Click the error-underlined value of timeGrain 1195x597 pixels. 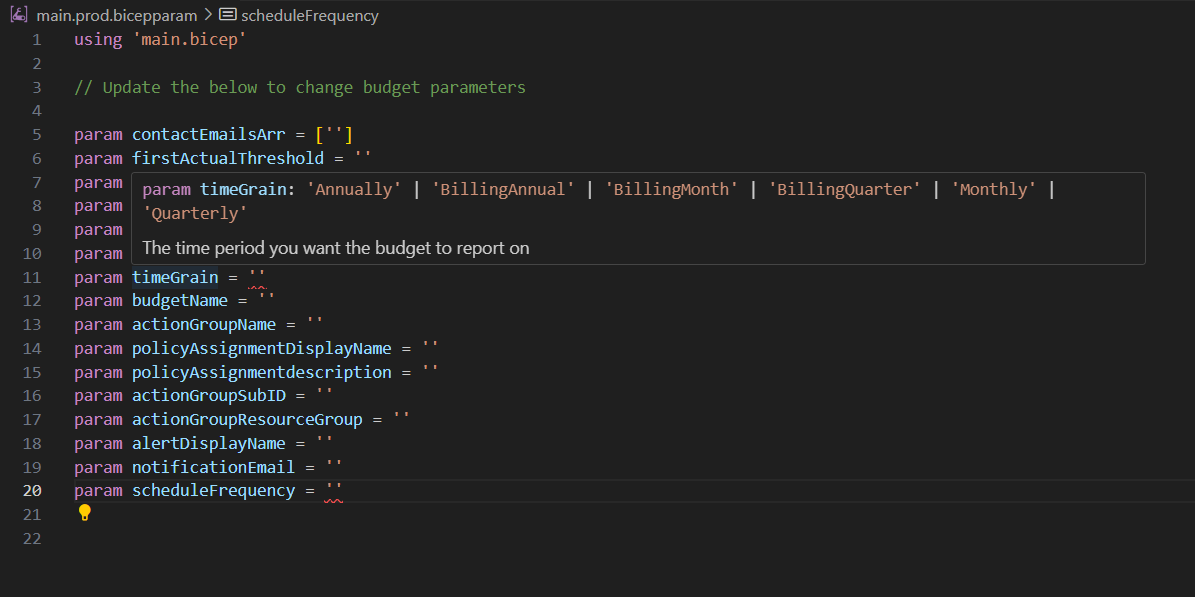[257, 277]
